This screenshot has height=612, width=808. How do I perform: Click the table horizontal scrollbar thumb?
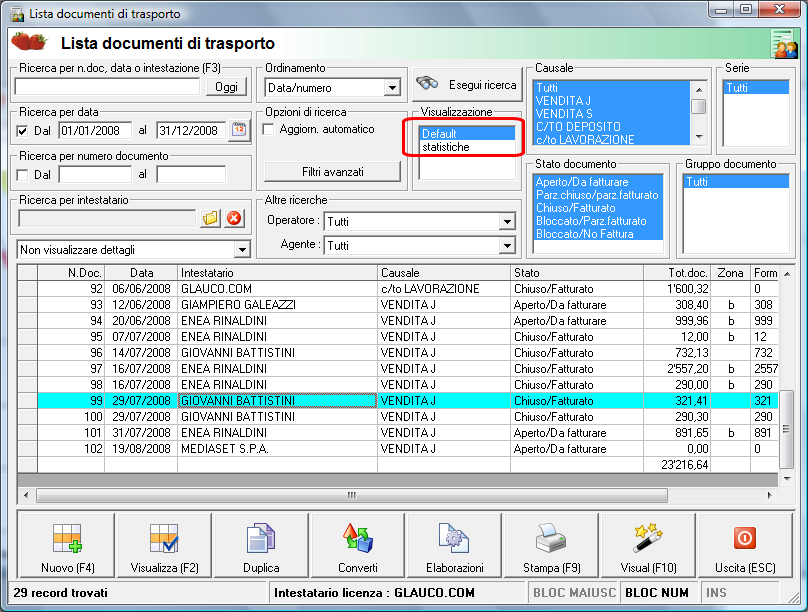coord(352,496)
